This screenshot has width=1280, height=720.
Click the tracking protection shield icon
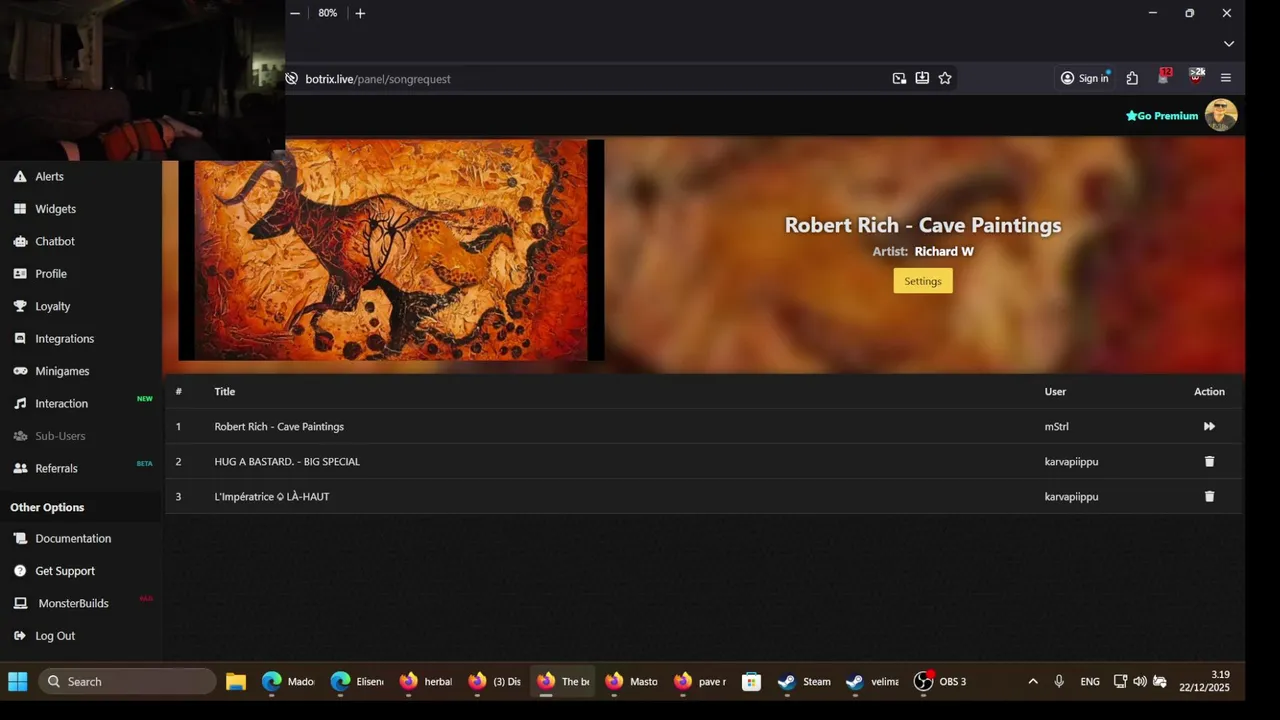tap(292, 79)
